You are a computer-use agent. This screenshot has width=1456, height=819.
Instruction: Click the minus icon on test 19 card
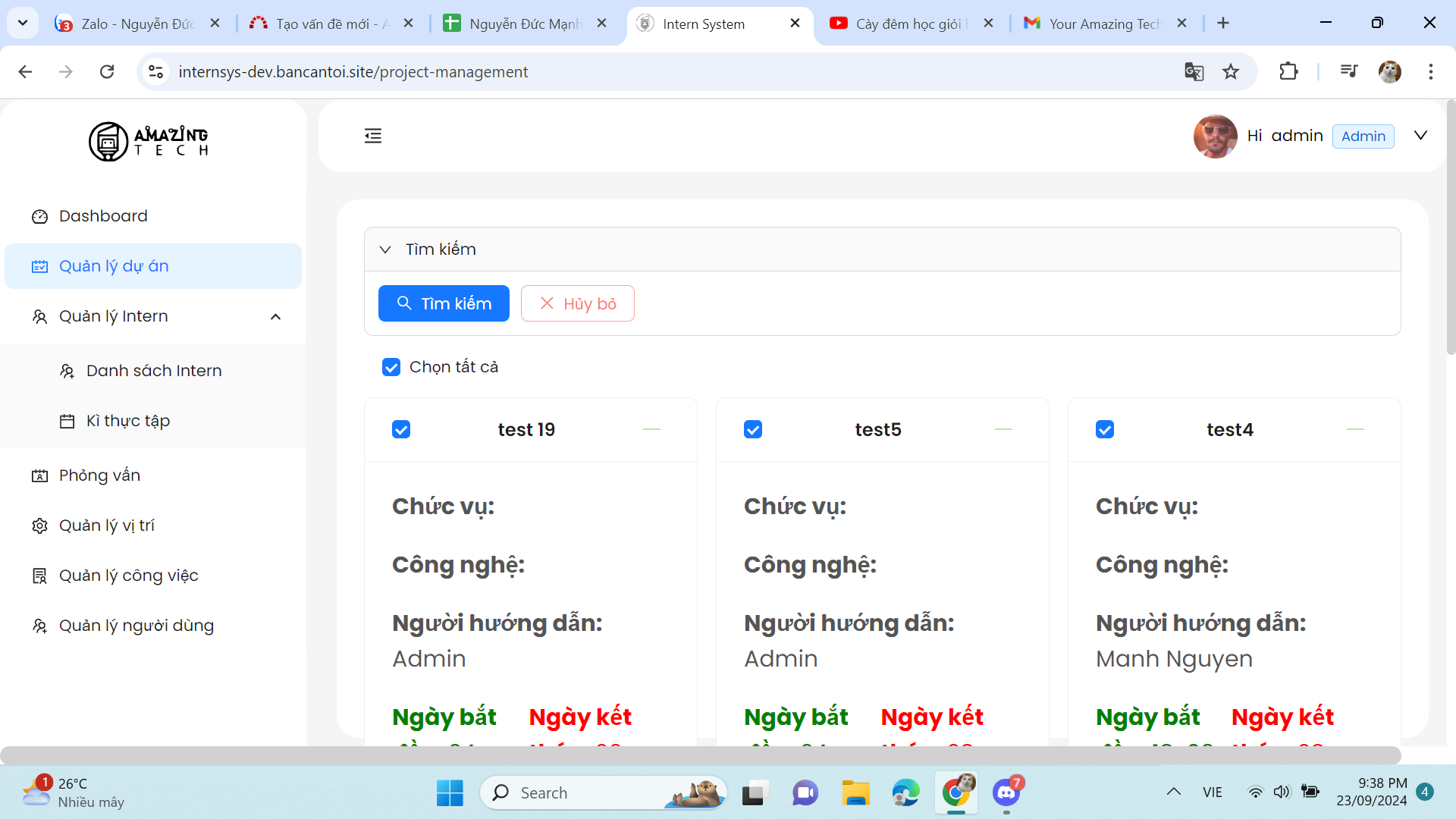coord(651,430)
